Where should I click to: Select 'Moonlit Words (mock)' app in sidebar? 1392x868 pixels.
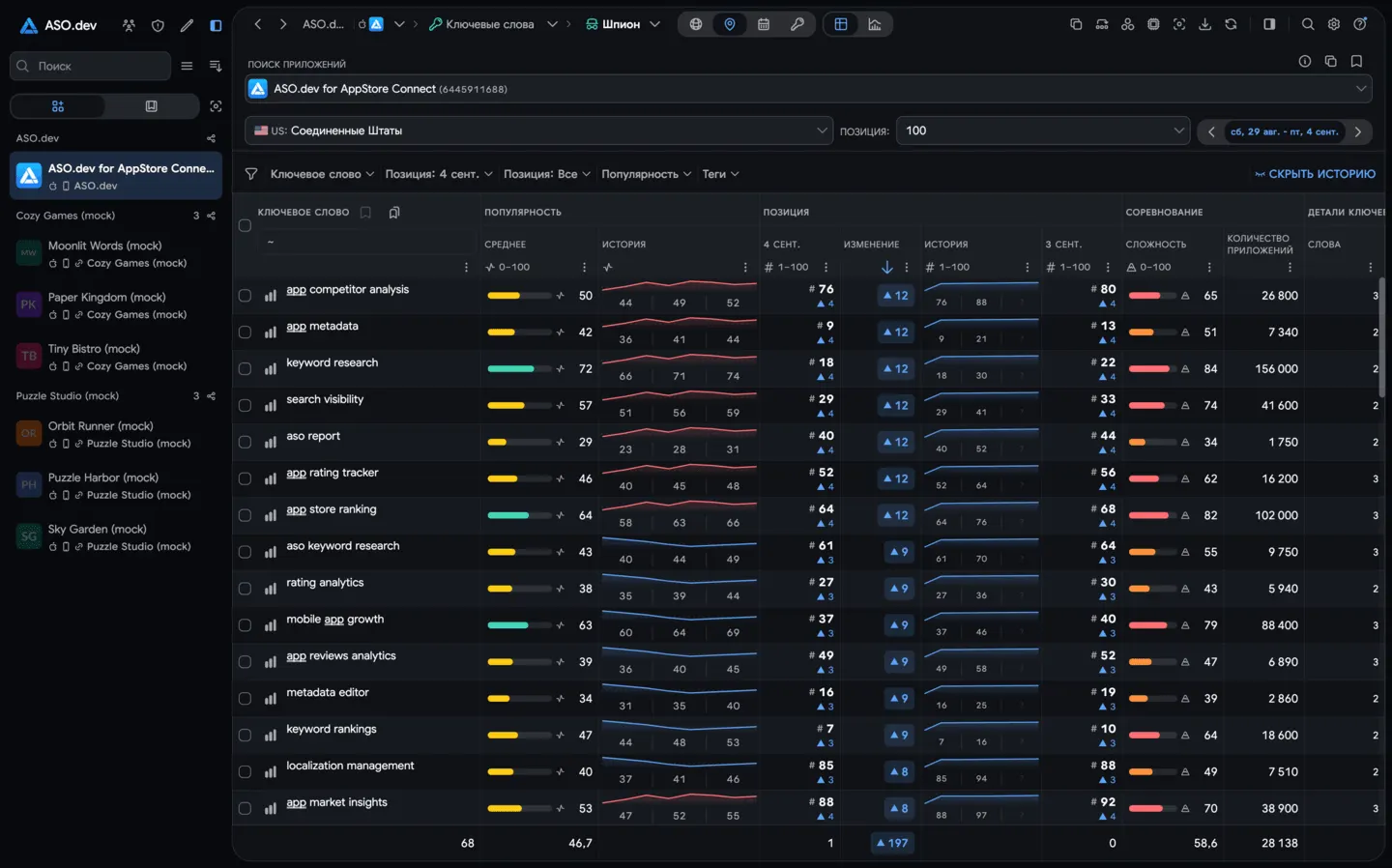116,254
